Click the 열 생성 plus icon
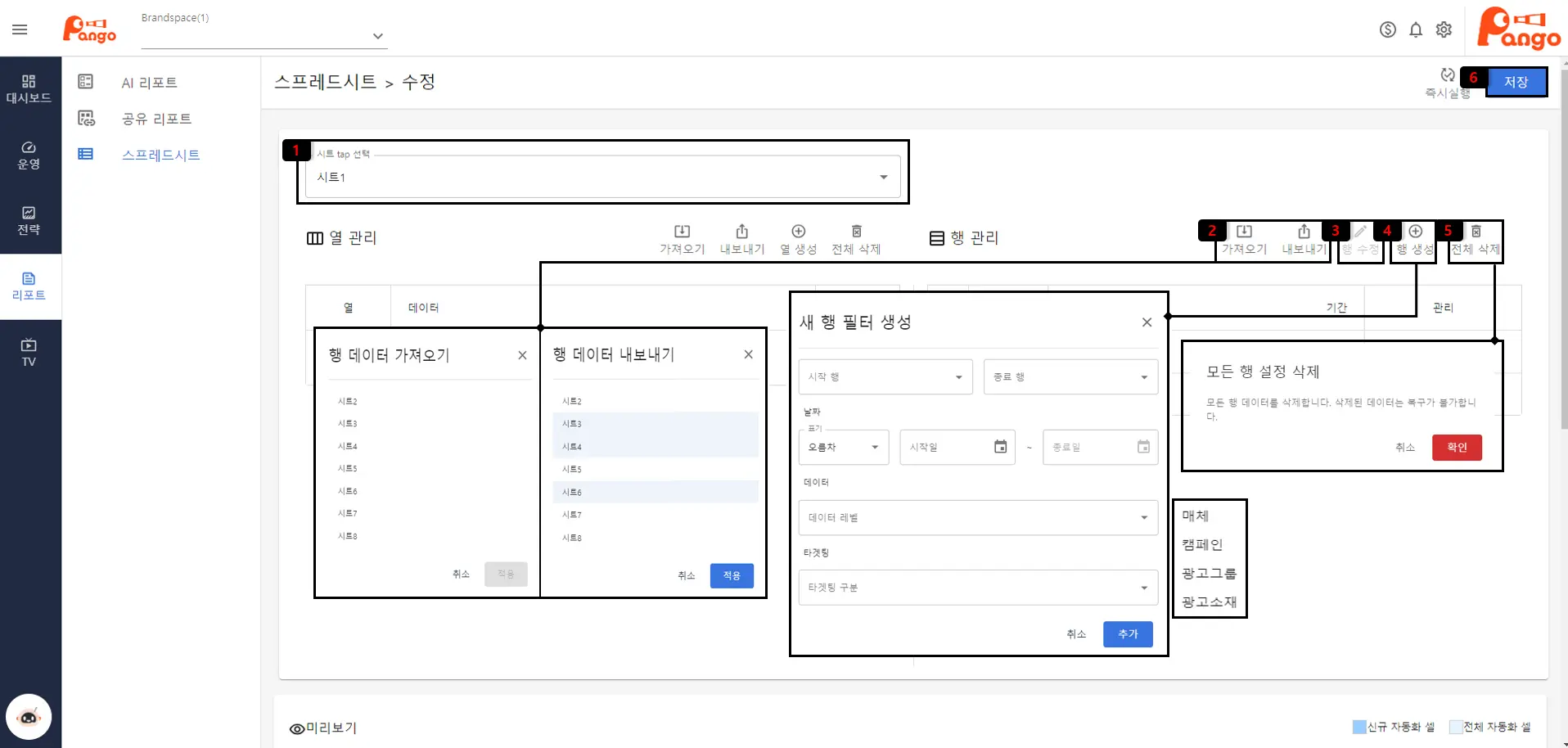Screen dimensions: 1568x748 point(798,232)
